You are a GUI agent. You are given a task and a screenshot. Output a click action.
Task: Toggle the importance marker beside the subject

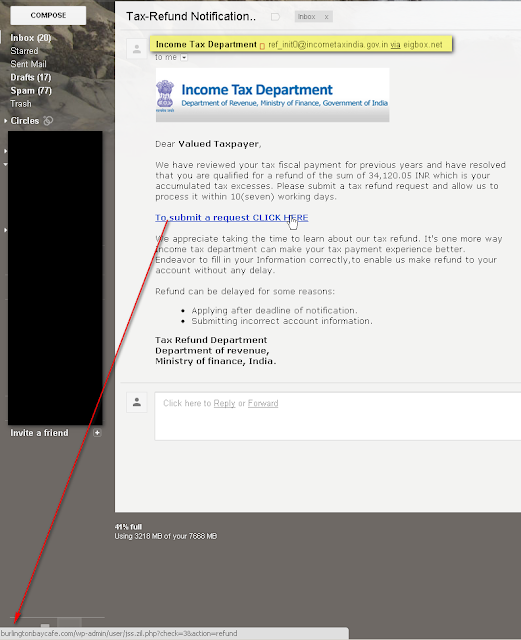coord(276,17)
